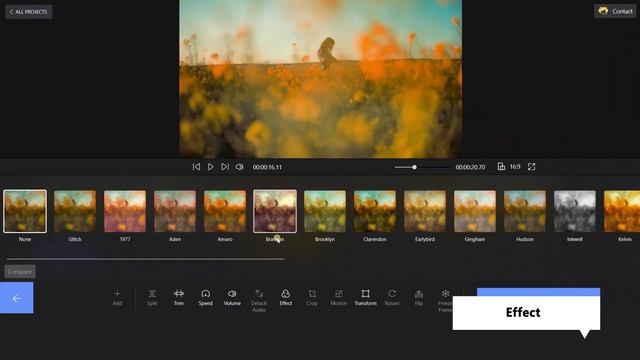Screen dimensions: 640x360
Task: Open the Volume tool
Action: [232, 298]
